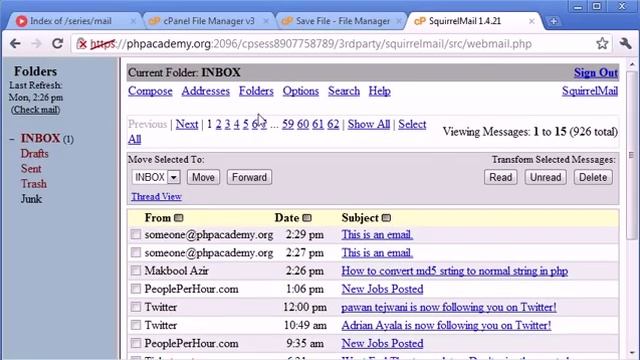
Task: Open a new browser tab
Action: 553,21
